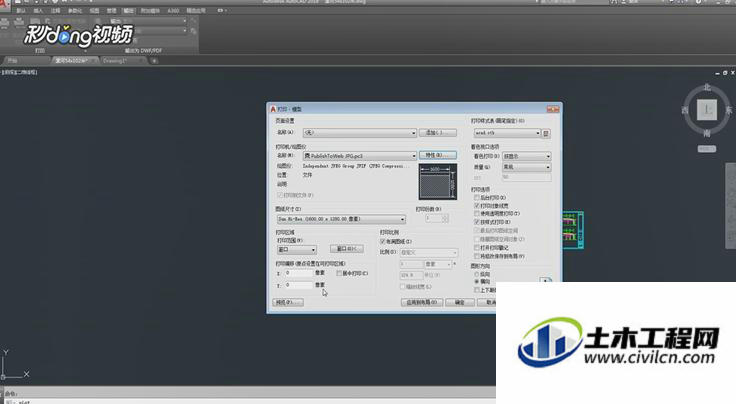Open the plot style table editor icon
This screenshot has height=404, width=736.
[x=546, y=133]
